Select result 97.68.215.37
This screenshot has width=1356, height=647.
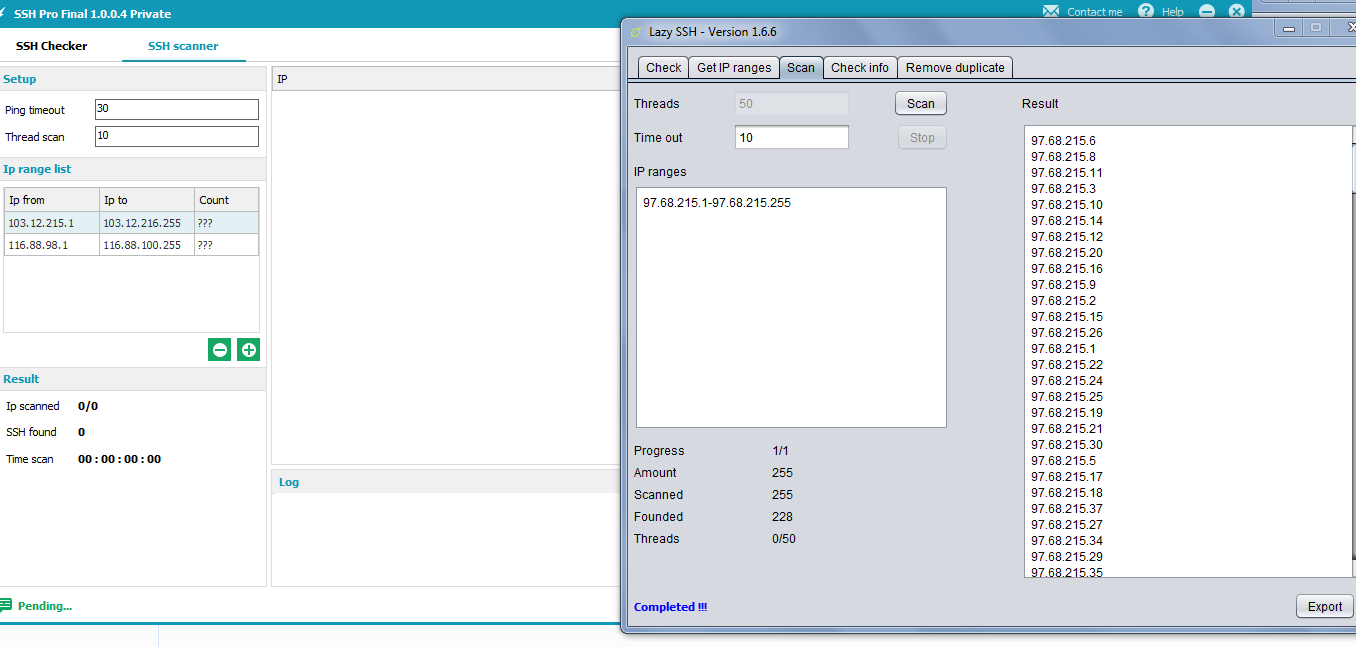[1067, 509]
